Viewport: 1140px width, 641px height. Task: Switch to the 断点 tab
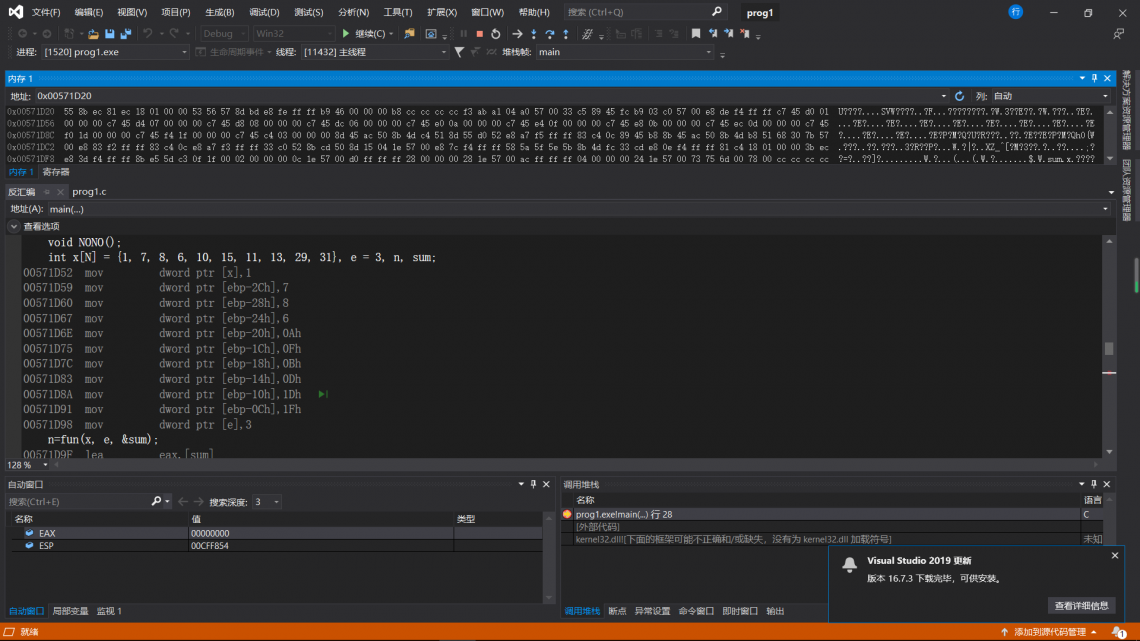tap(617, 611)
